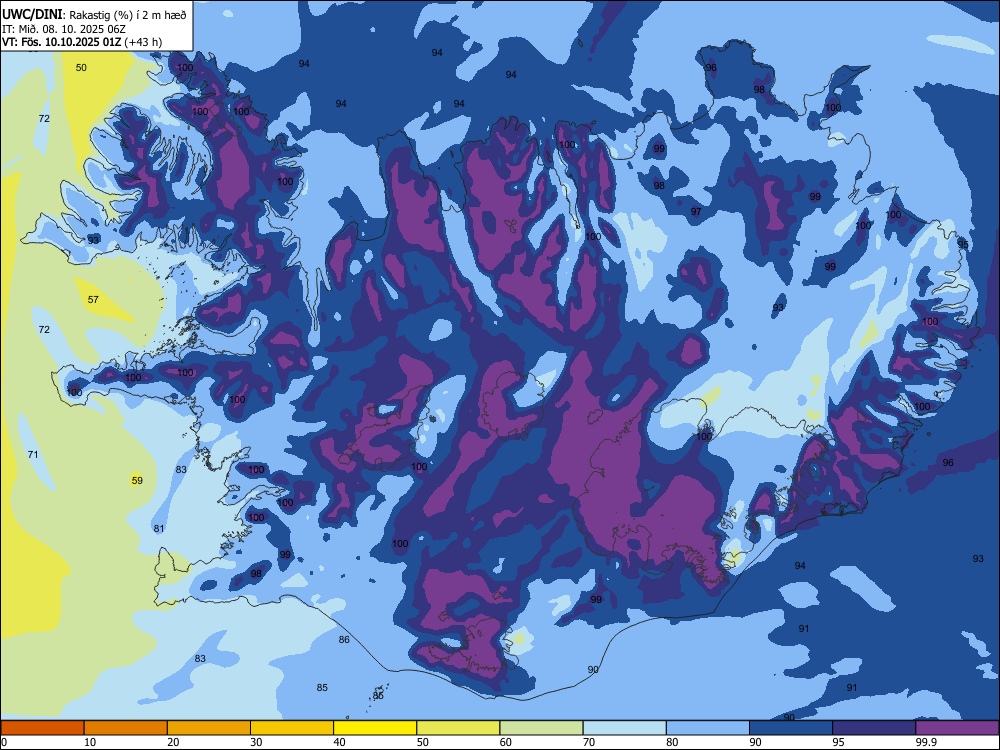The width and height of the screenshot is (1000, 750).
Task: Click the pale blue 70-80 legend swatch
Action: (624, 728)
